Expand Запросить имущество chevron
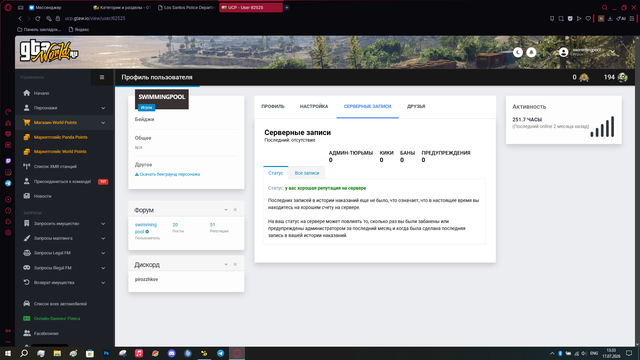Image resolution: width=640 pixels, height=360 pixels. pyautogui.click(x=103, y=224)
